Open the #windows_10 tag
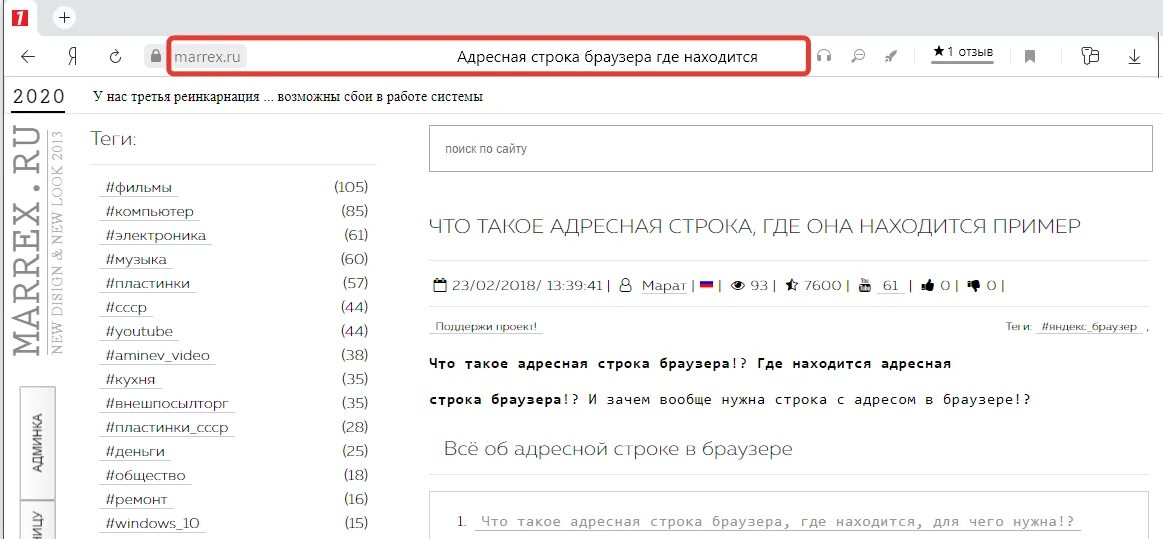1163x539 pixels. pyautogui.click(x=153, y=523)
